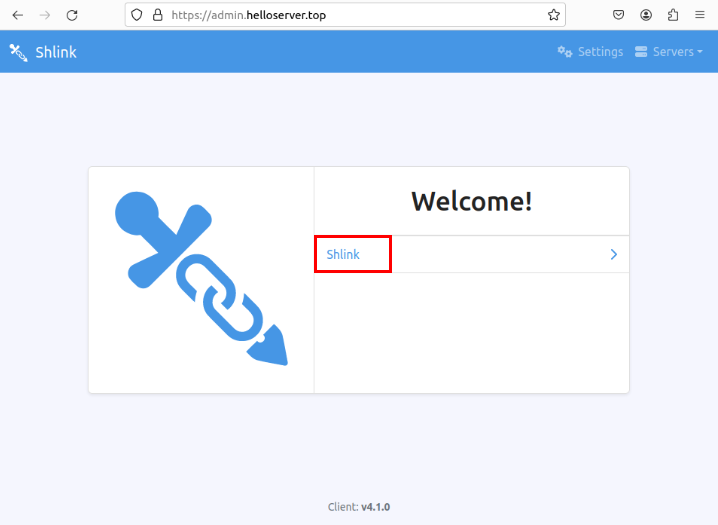
Task: Open the Firefox account icon
Action: coord(646,15)
